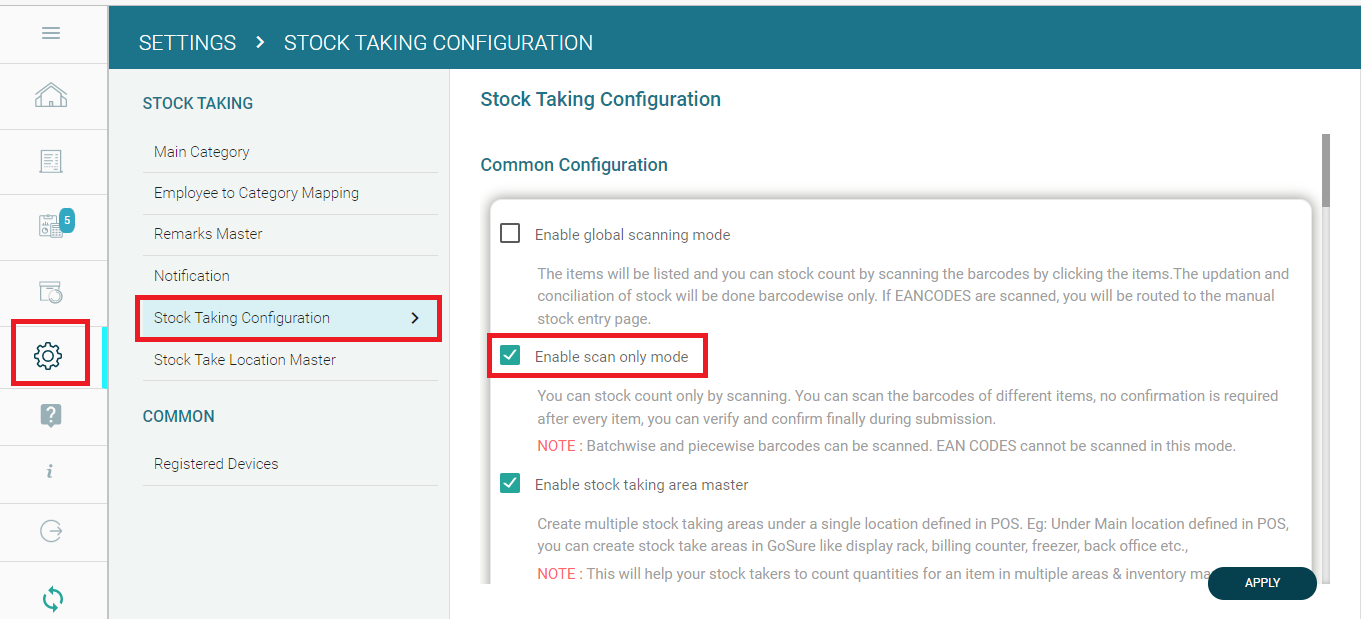Image resolution: width=1361 pixels, height=619 pixels.
Task: Open Remarks Master menu item
Action: (208, 234)
